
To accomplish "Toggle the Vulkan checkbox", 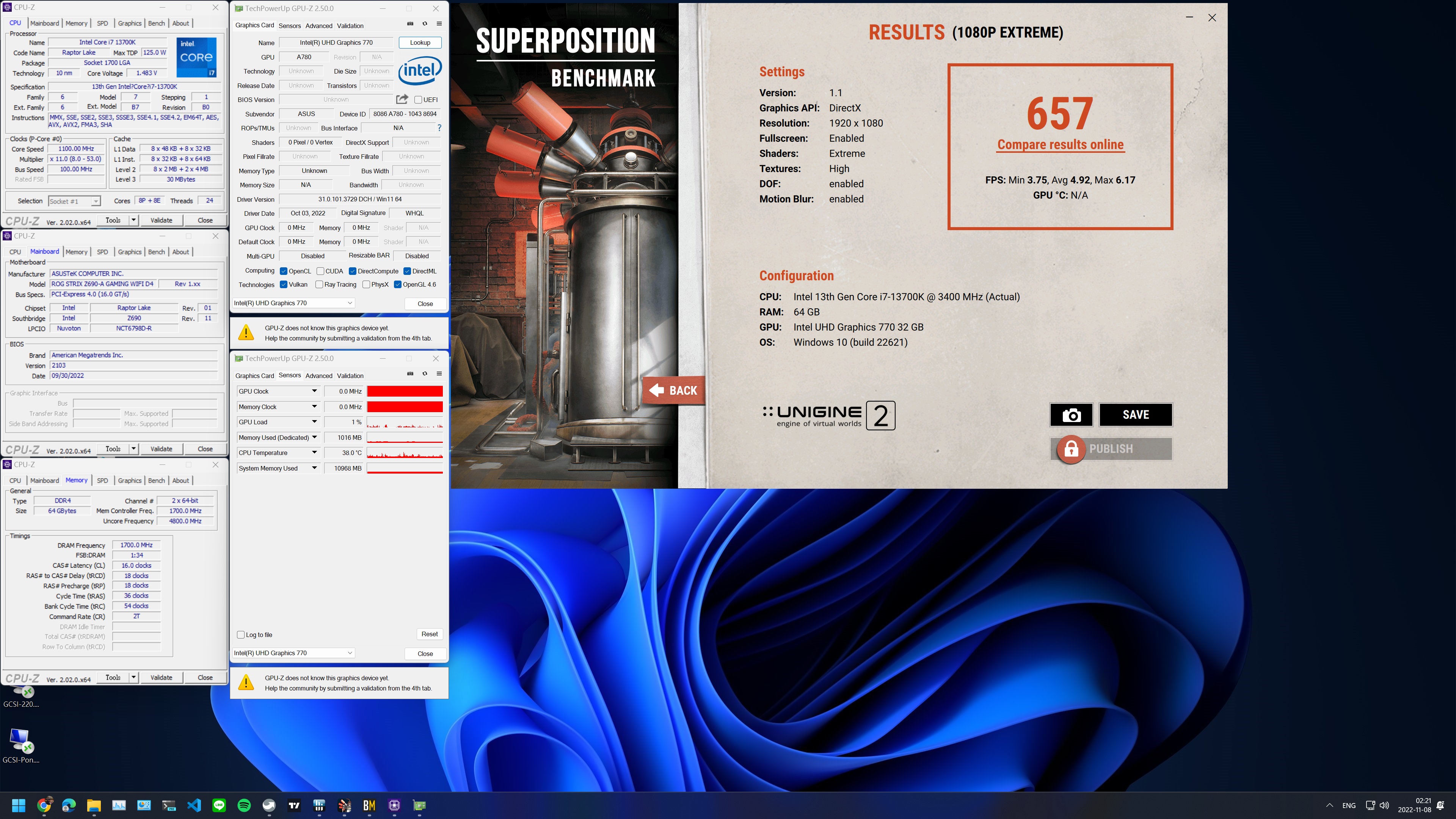I will tap(284, 285).
